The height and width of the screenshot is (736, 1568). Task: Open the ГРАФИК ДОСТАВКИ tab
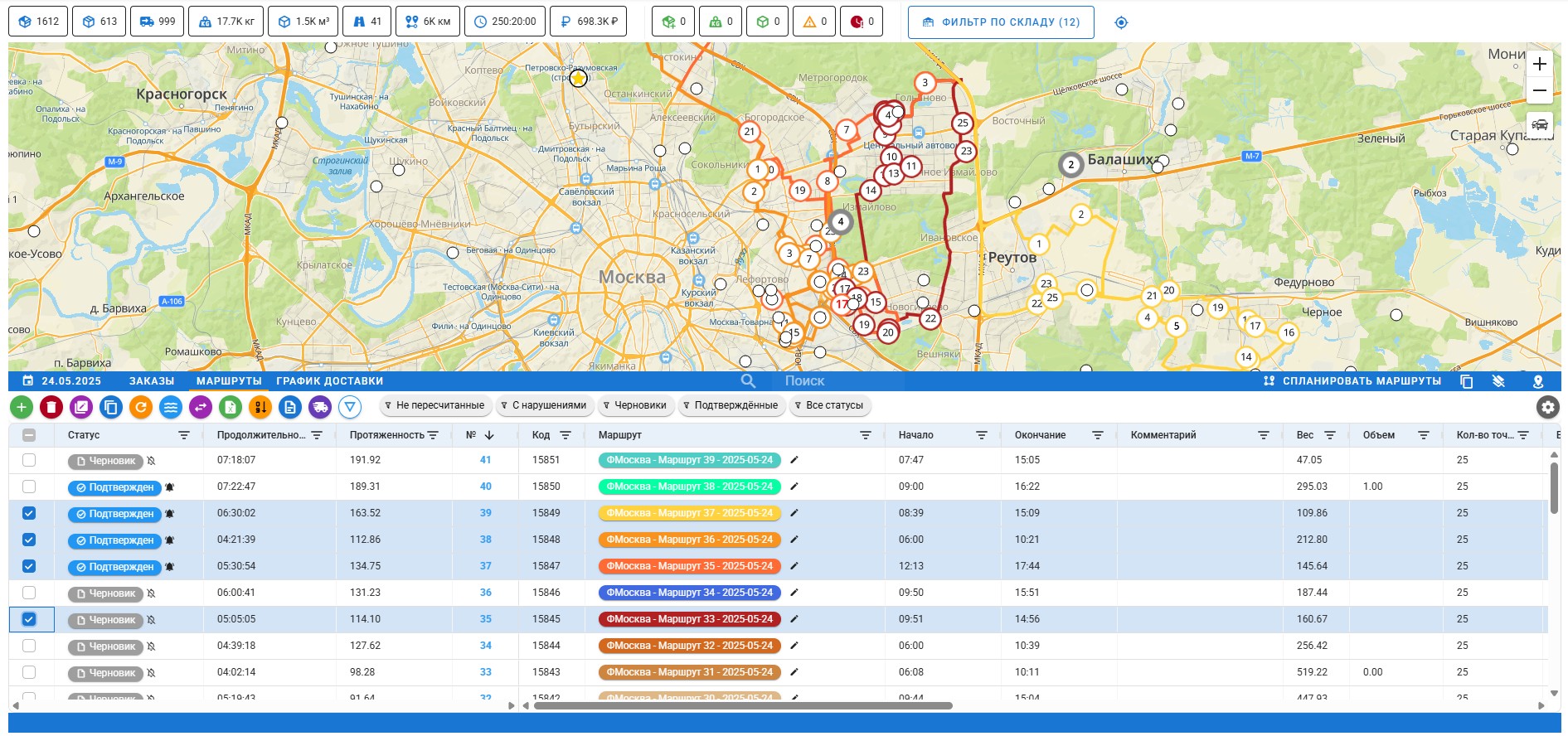pos(329,381)
